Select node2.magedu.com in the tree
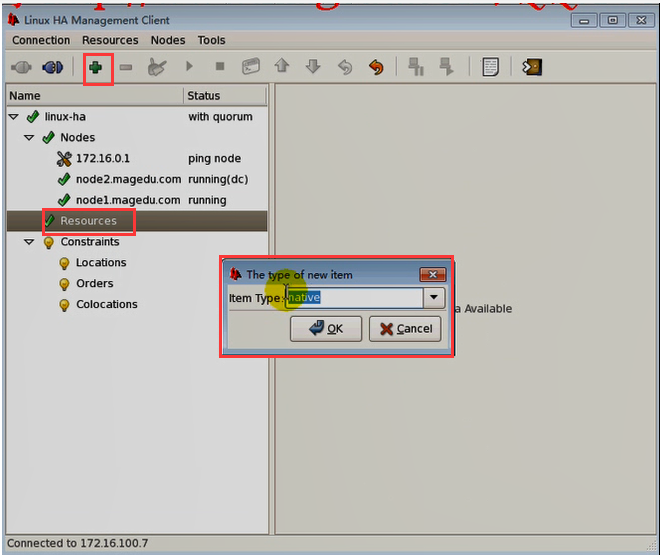 (128, 180)
